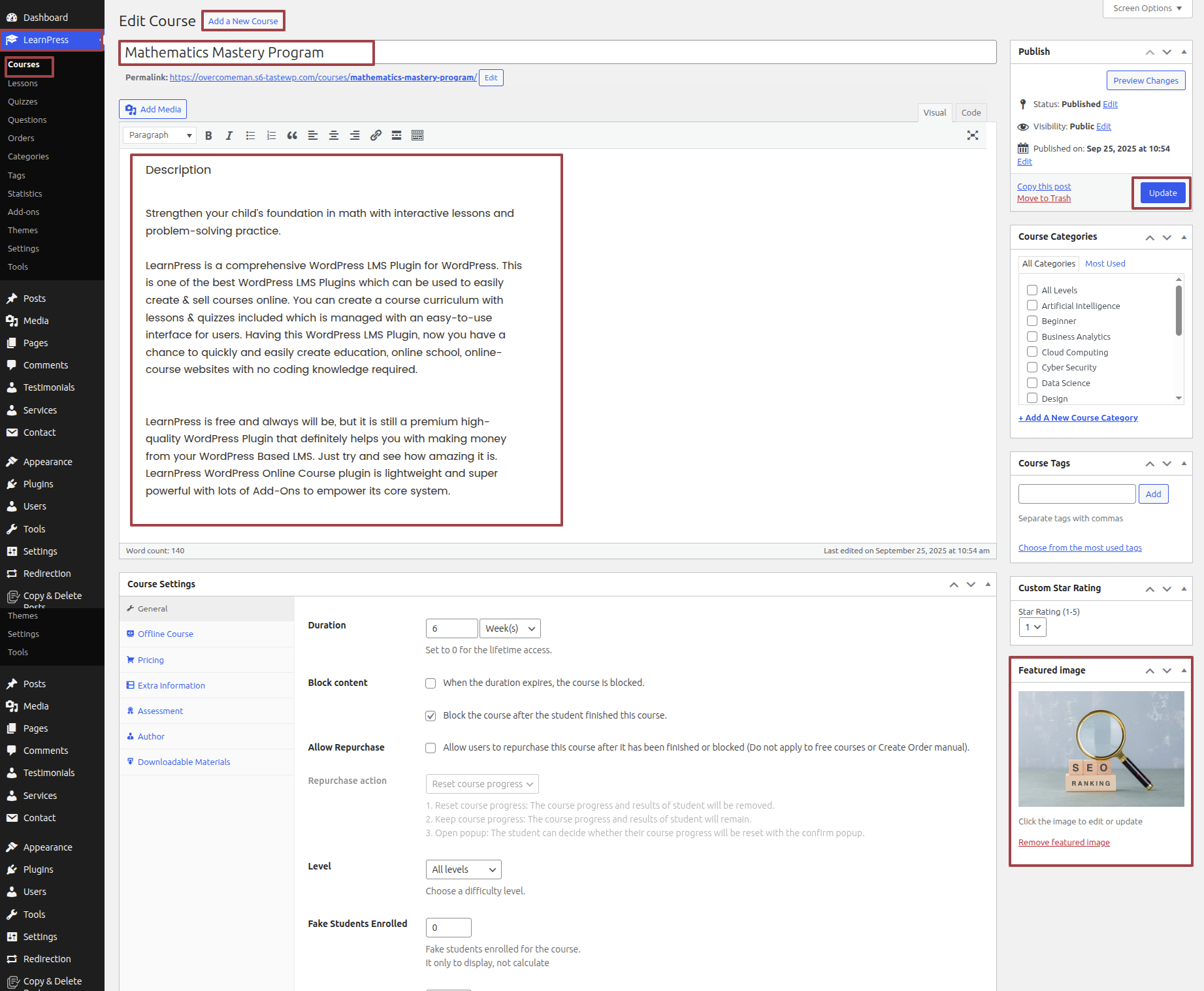
Task: Click the Remove featured image link
Action: pyautogui.click(x=1064, y=843)
